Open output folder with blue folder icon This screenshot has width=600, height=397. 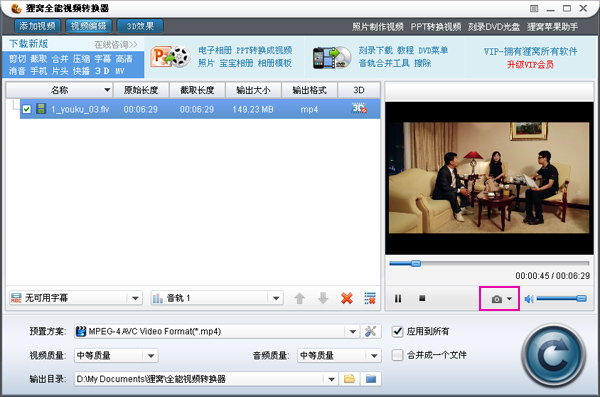click(371, 379)
